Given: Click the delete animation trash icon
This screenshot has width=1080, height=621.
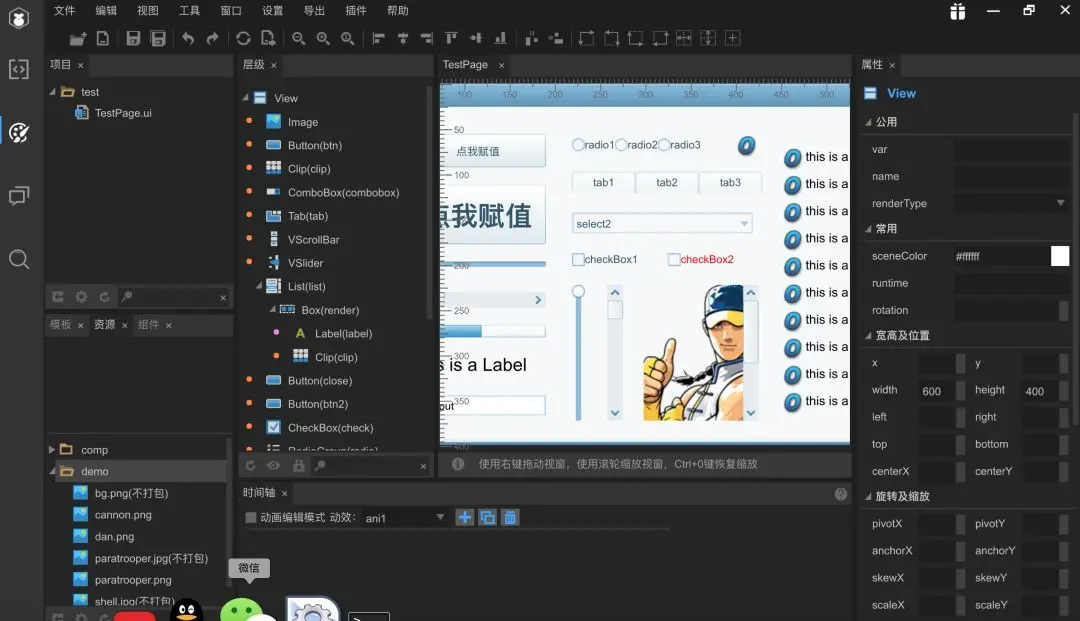Looking at the screenshot, I should [x=510, y=518].
